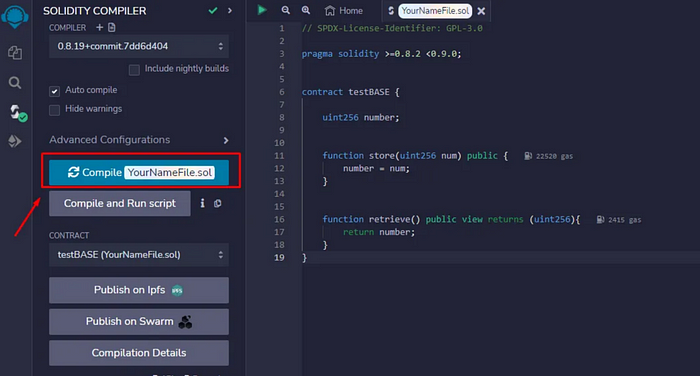Publish contract on Swarm
Image resolution: width=700 pixels, height=376 pixels.
pos(139,322)
